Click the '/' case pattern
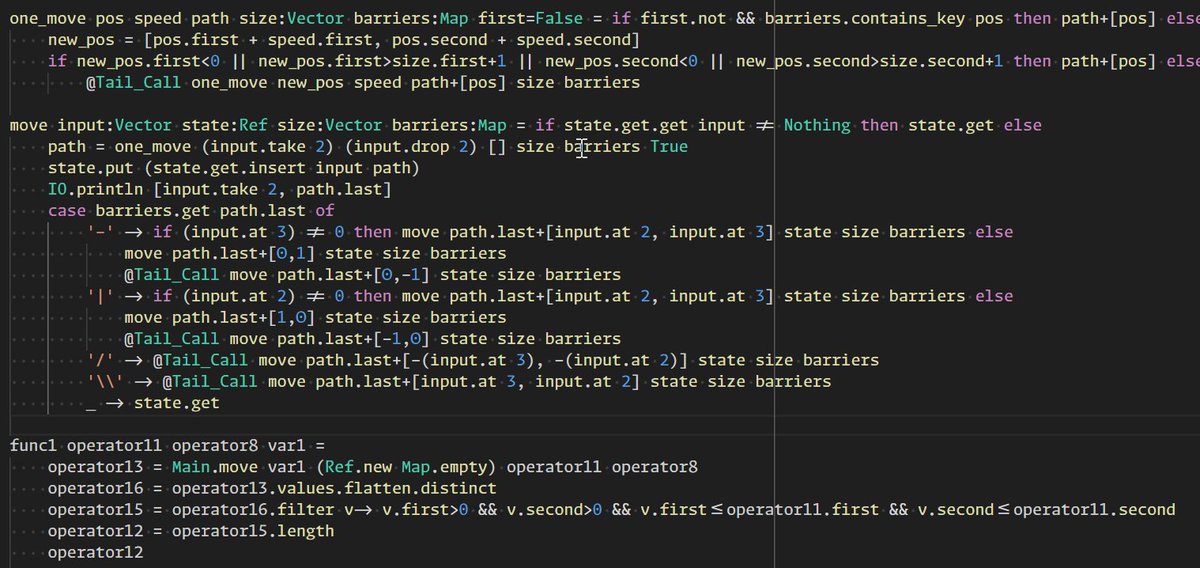The height and width of the screenshot is (568, 1200). pyautogui.click(x=100, y=360)
